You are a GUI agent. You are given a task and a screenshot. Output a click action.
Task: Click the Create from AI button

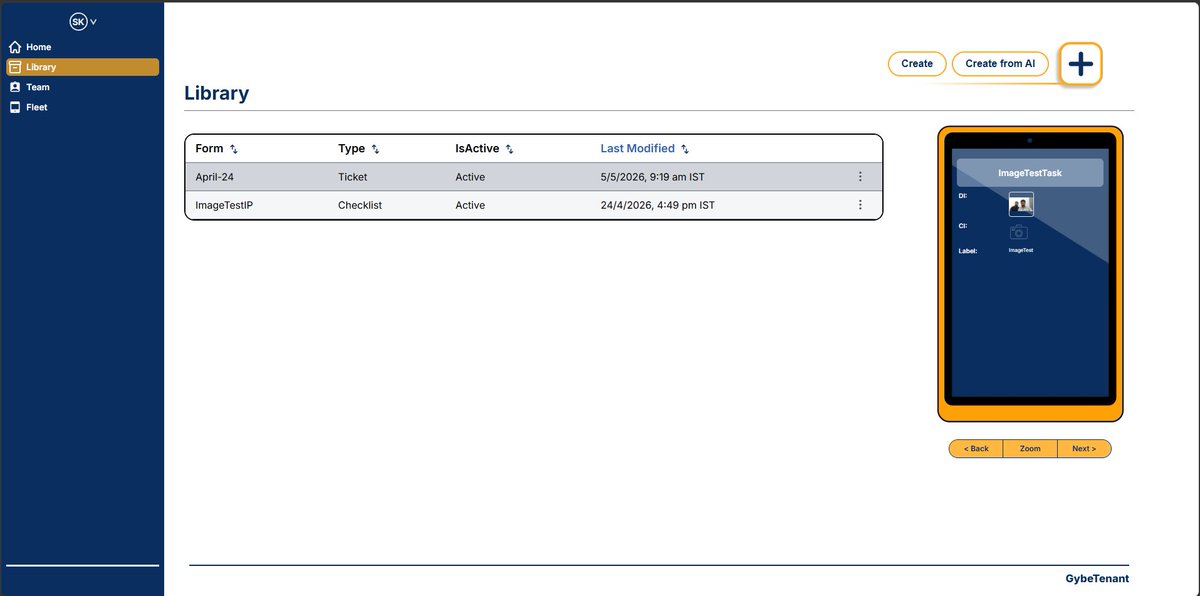pyautogui.click(x=1000, y=63)
